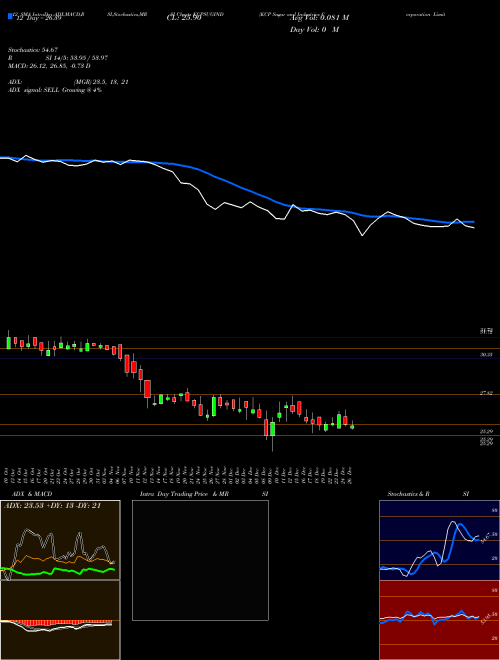
Task: Click the 27.52 price level label
Action: coord(486,393)
